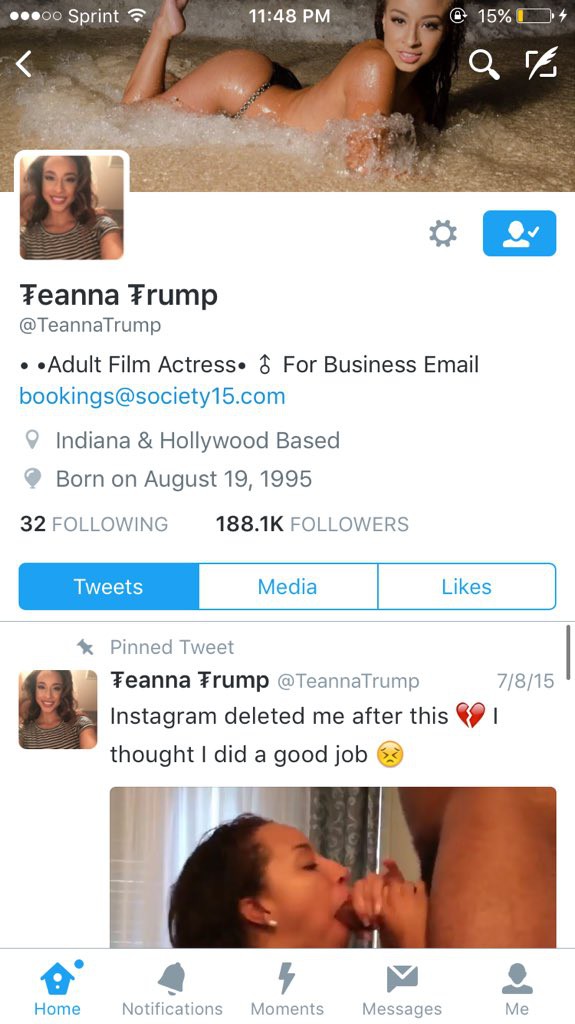Open the bookings@society15.com email link

[x=152, y=396]
